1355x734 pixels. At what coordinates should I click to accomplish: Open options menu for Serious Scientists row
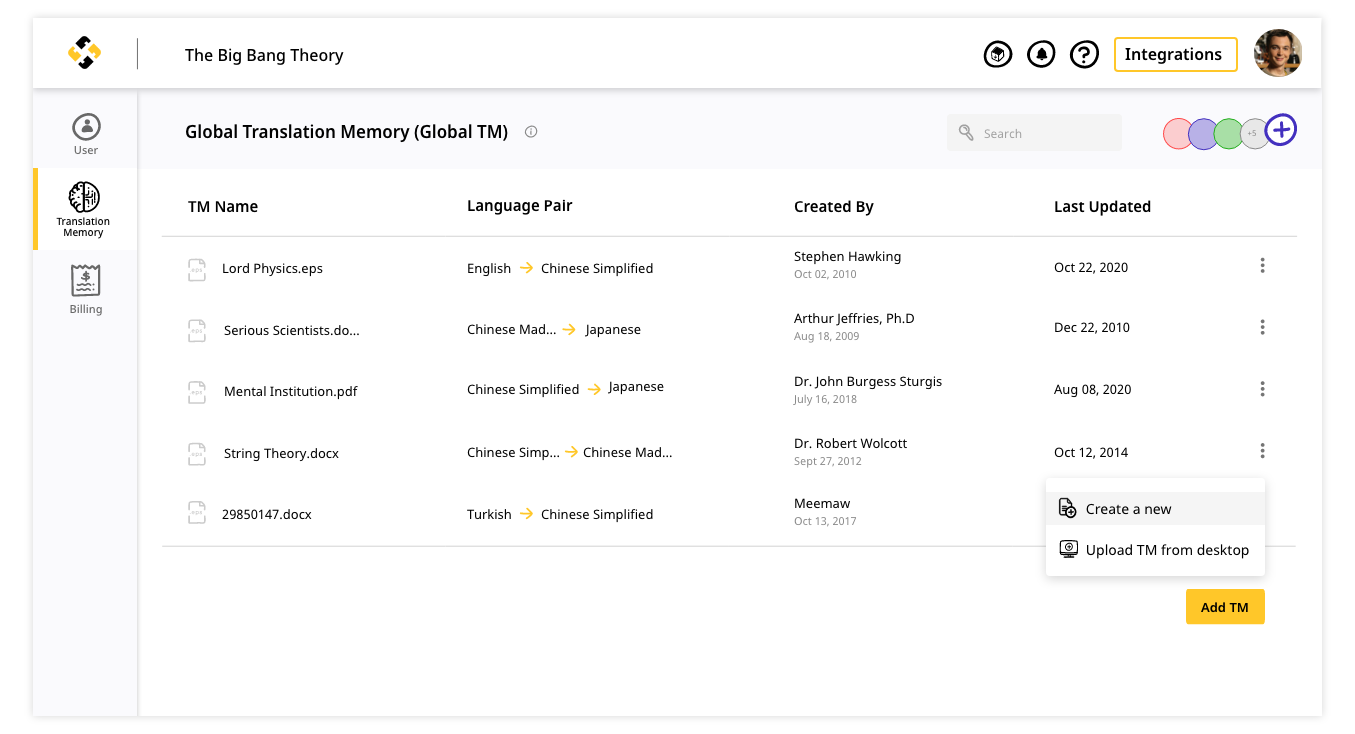pos(1263,327)
